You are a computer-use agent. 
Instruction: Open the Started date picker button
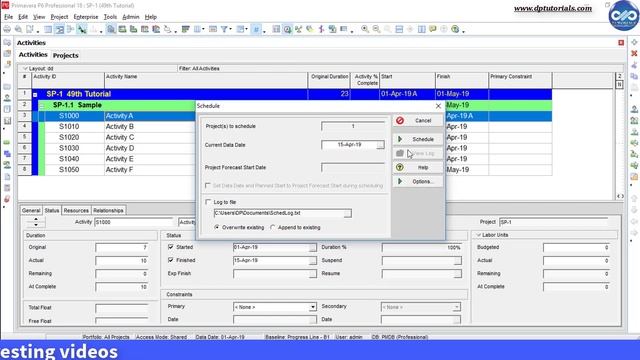(x=312, y=248)
